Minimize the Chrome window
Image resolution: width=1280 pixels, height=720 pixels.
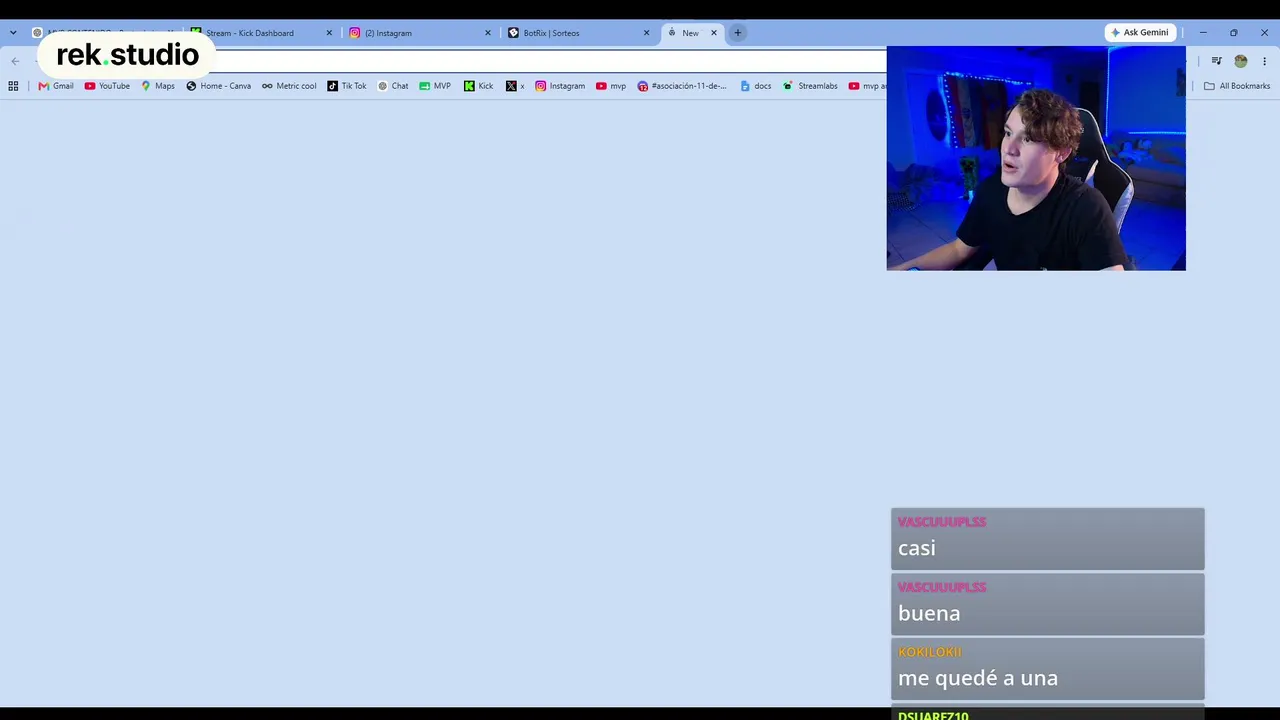click(x=1203, y=33)
